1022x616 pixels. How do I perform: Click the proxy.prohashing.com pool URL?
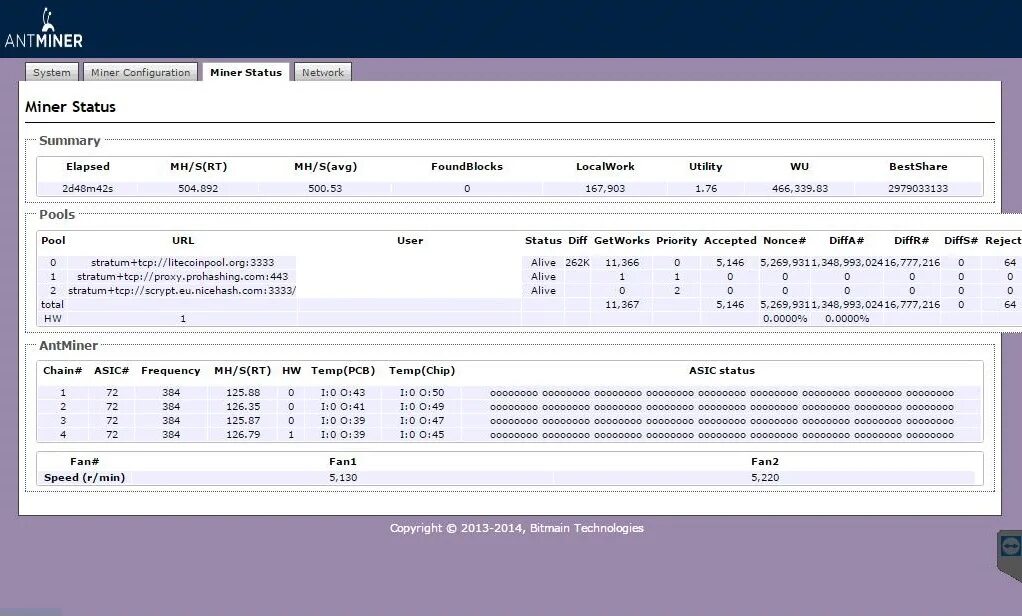click(x=182, y=276)
